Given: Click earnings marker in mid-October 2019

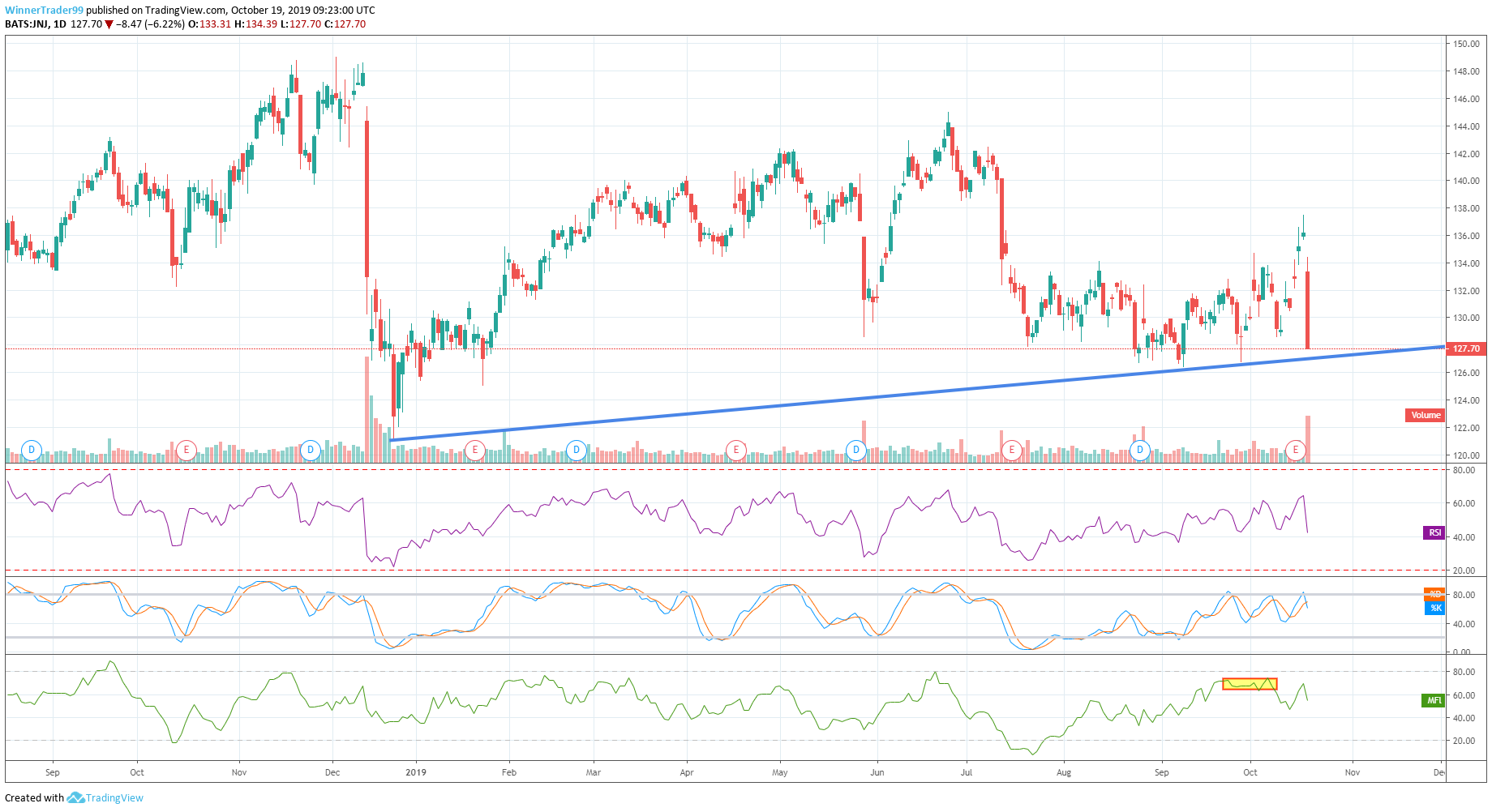Looking at the screenshot, I should point(1296,450).
